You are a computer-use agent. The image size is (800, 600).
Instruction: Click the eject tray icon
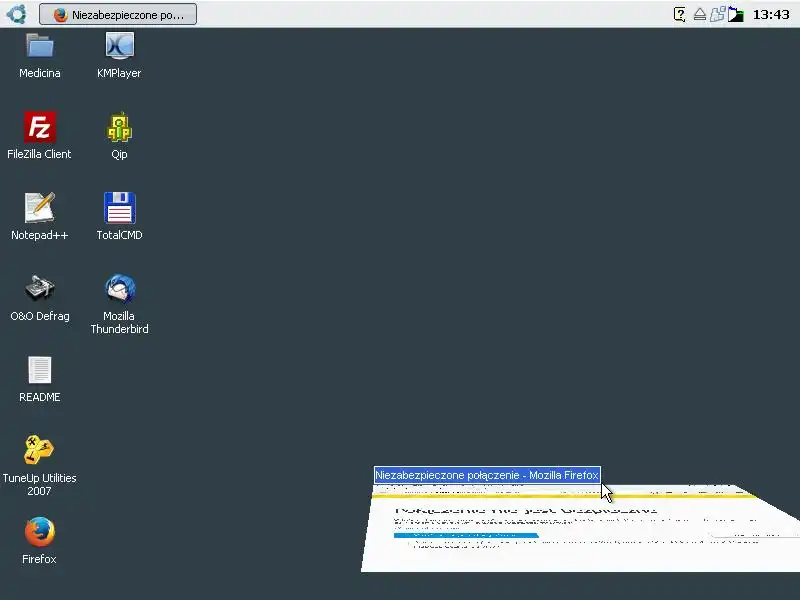[x=699, y=14]
